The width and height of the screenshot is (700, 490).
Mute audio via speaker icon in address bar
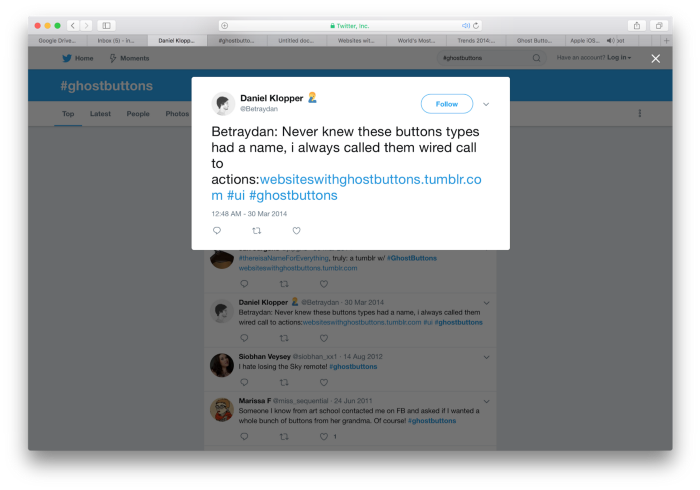tap(466, 25)
